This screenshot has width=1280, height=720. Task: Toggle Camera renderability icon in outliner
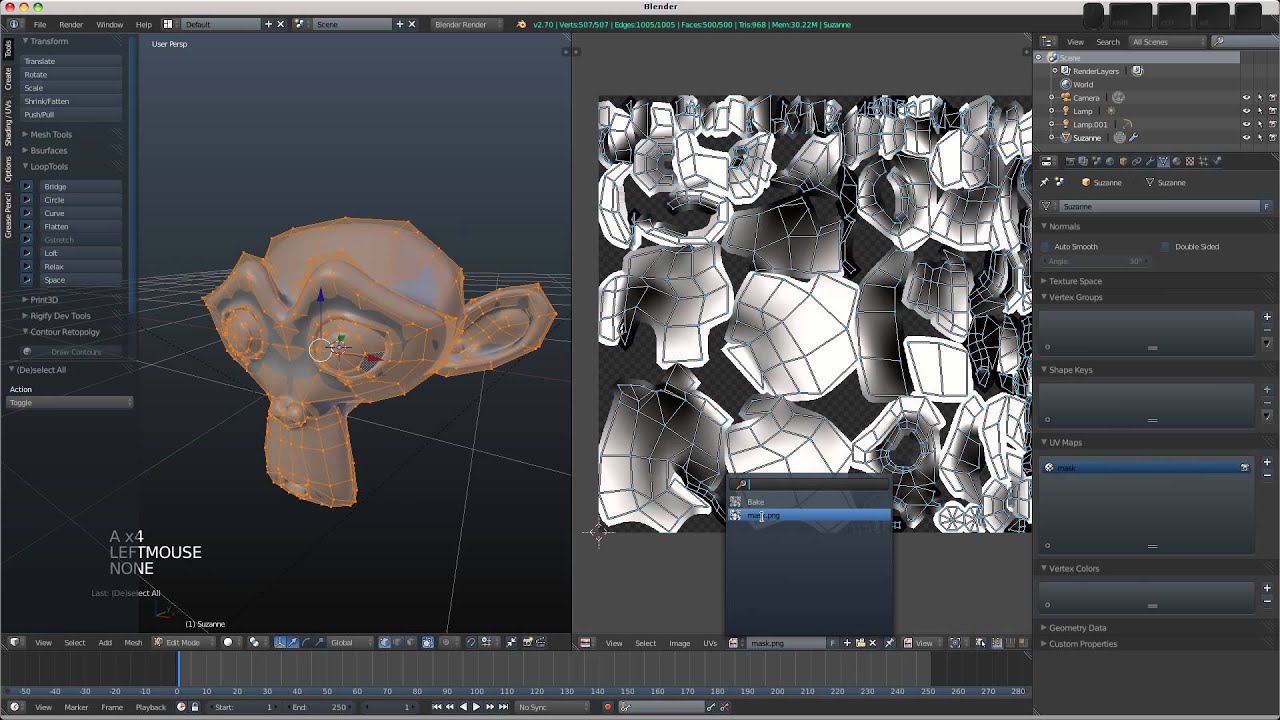[1272, 98]
